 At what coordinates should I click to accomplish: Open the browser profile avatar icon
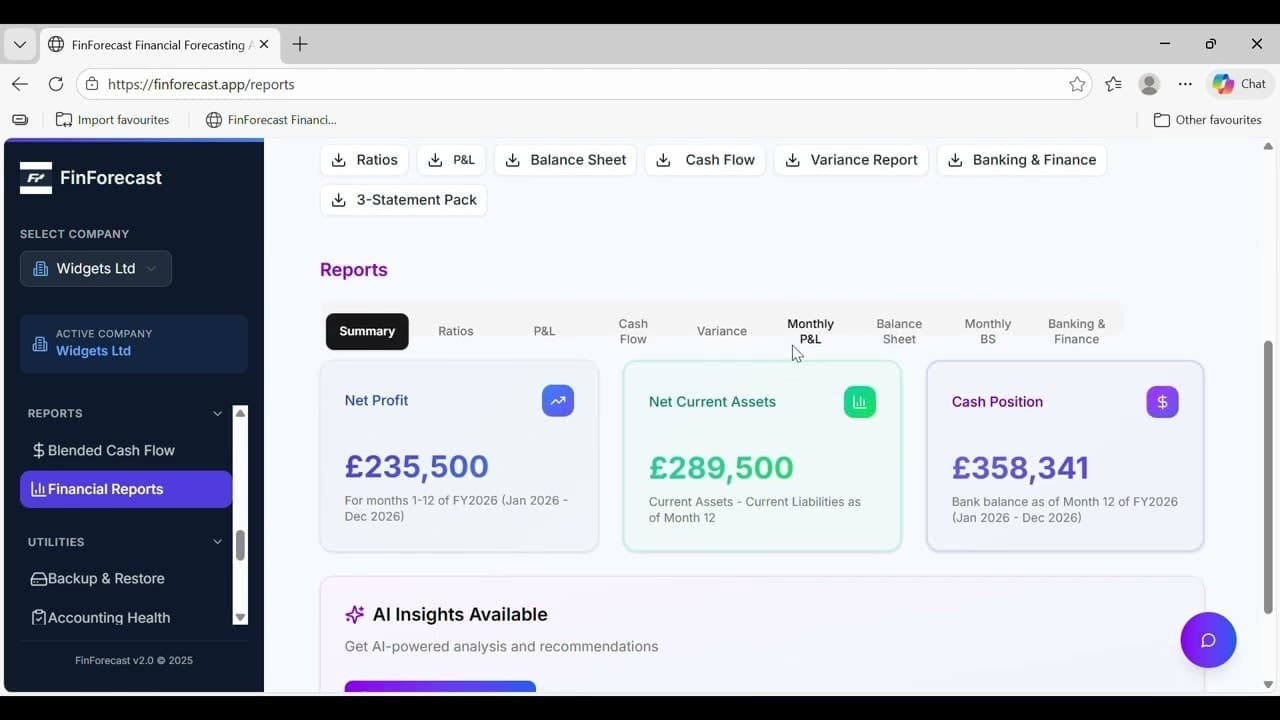pos(1149,84)
